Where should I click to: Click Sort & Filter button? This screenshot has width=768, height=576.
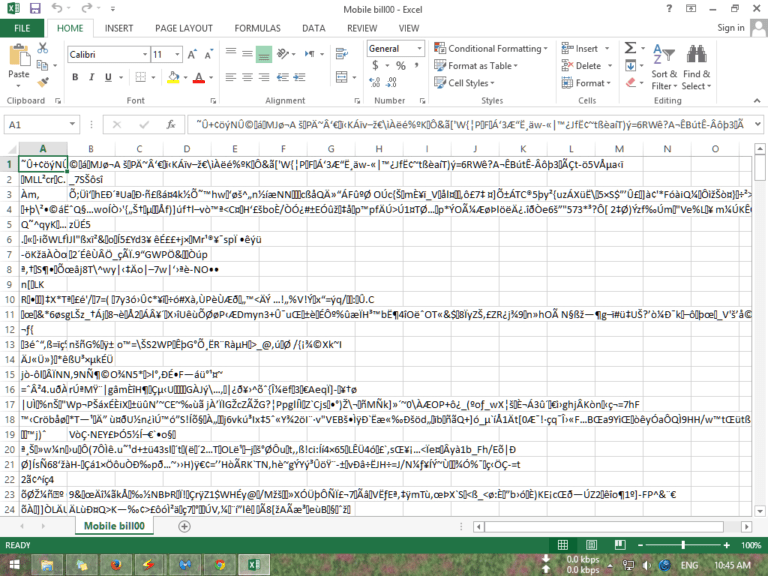[664, 67]
